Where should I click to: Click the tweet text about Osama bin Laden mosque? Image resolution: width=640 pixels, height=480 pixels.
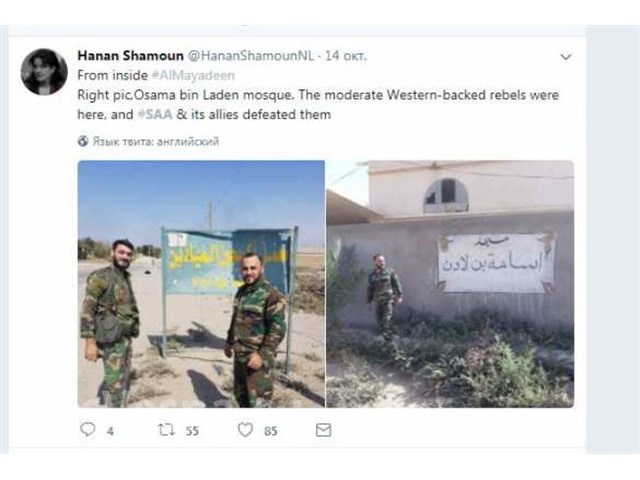pyautogui.click(x=318, y=104)
